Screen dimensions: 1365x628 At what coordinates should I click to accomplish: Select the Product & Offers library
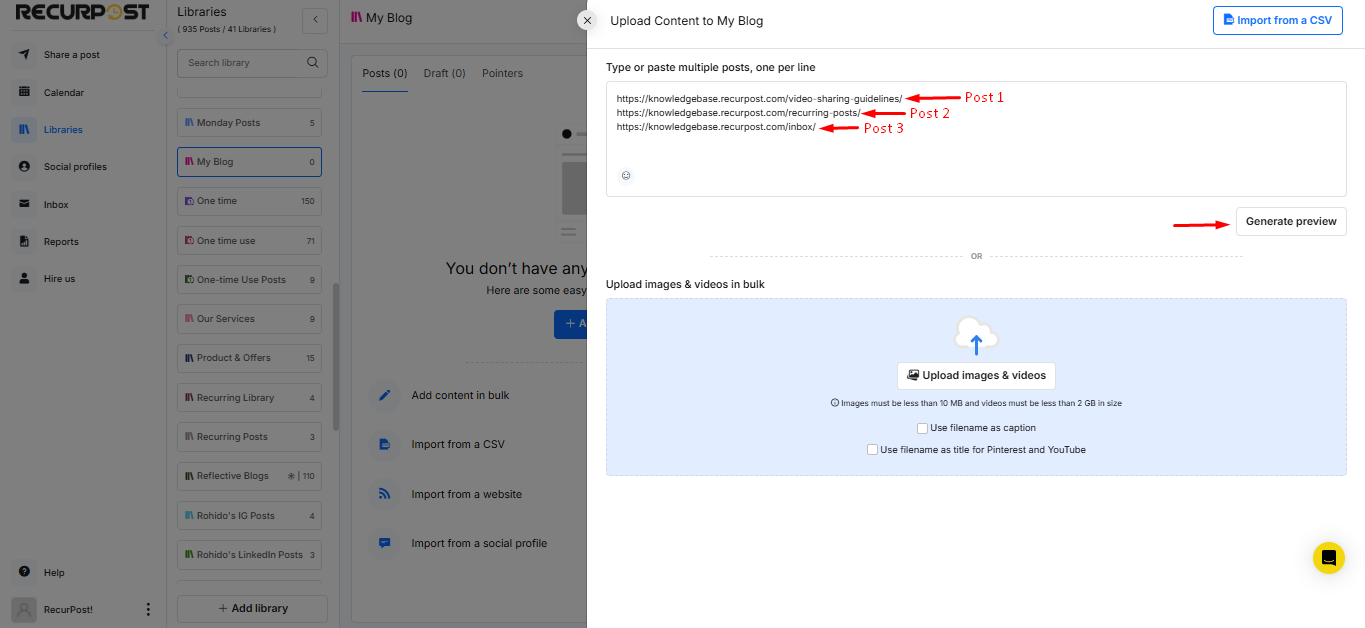(249, 358)
